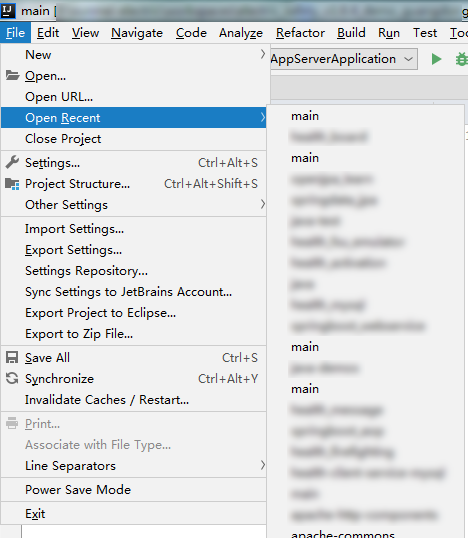Choose Invalidate Caches / Restart...
The image size is (468, 538).
134,400
